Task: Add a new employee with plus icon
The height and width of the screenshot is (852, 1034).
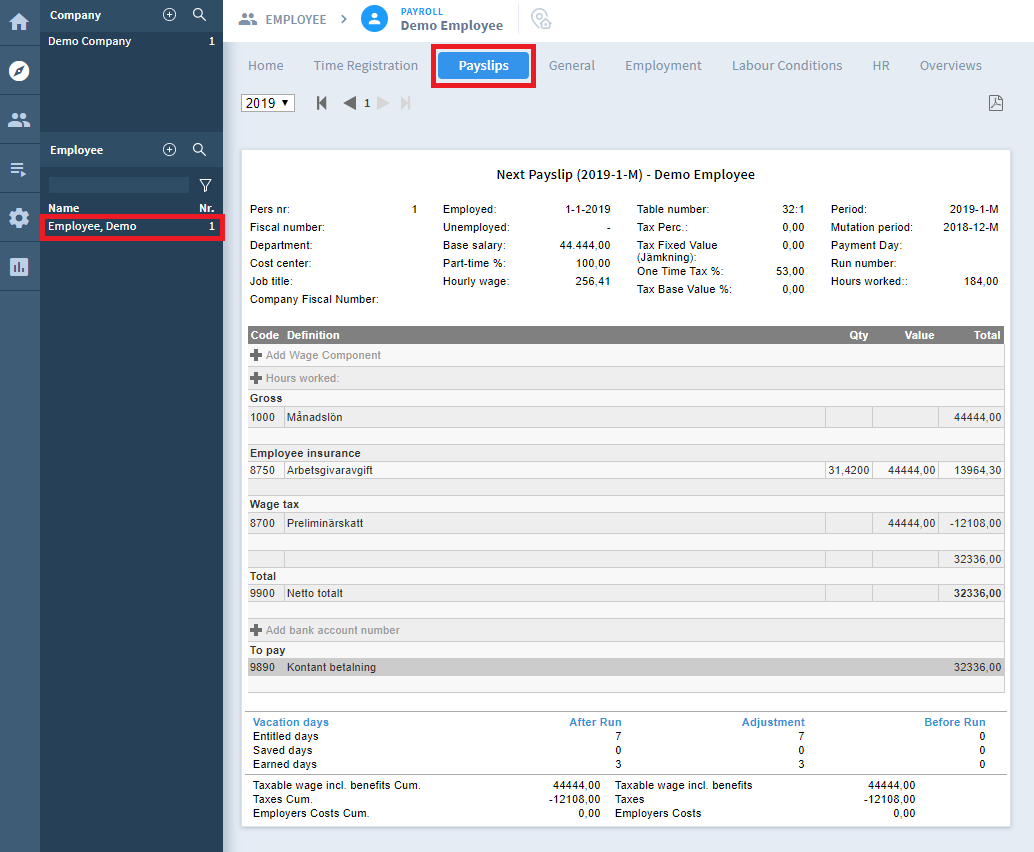Action: [169, 150]
